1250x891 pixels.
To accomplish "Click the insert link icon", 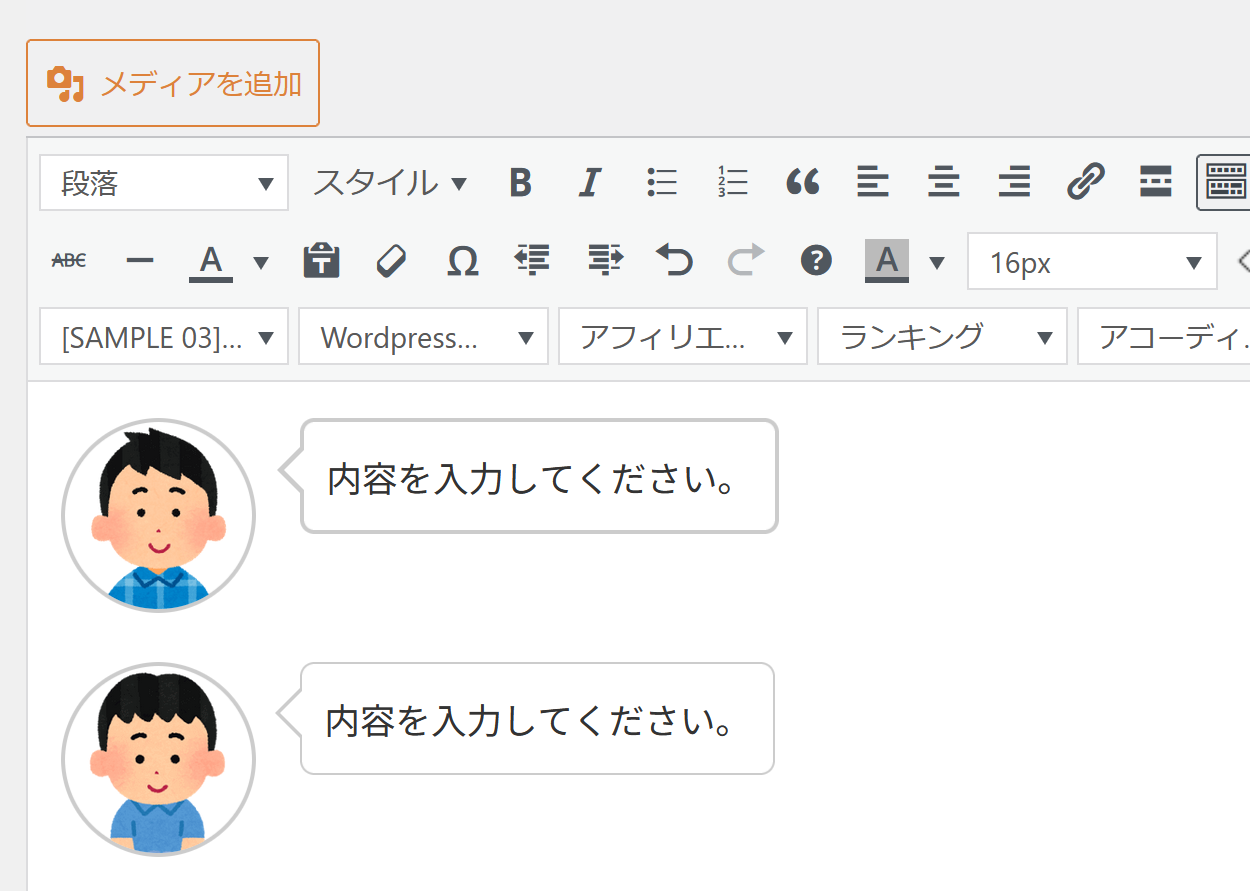I will [1085, 183].
